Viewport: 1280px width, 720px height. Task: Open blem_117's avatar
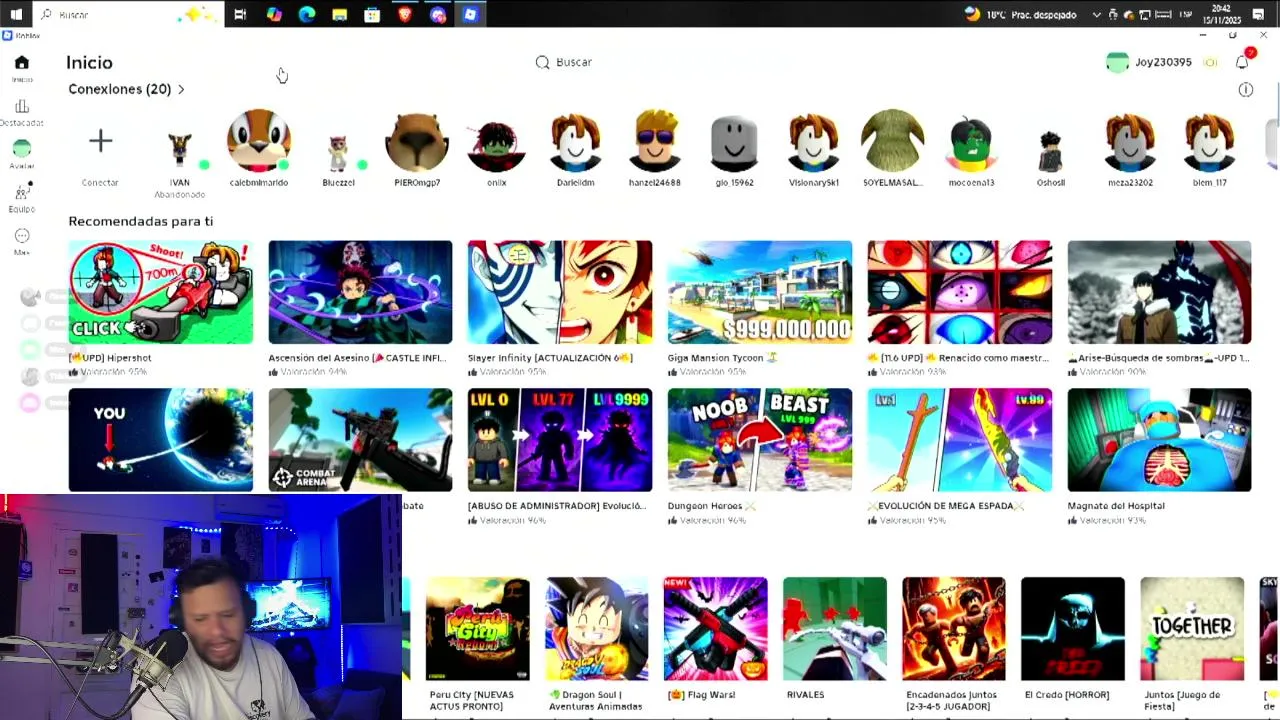[1209, 142]
